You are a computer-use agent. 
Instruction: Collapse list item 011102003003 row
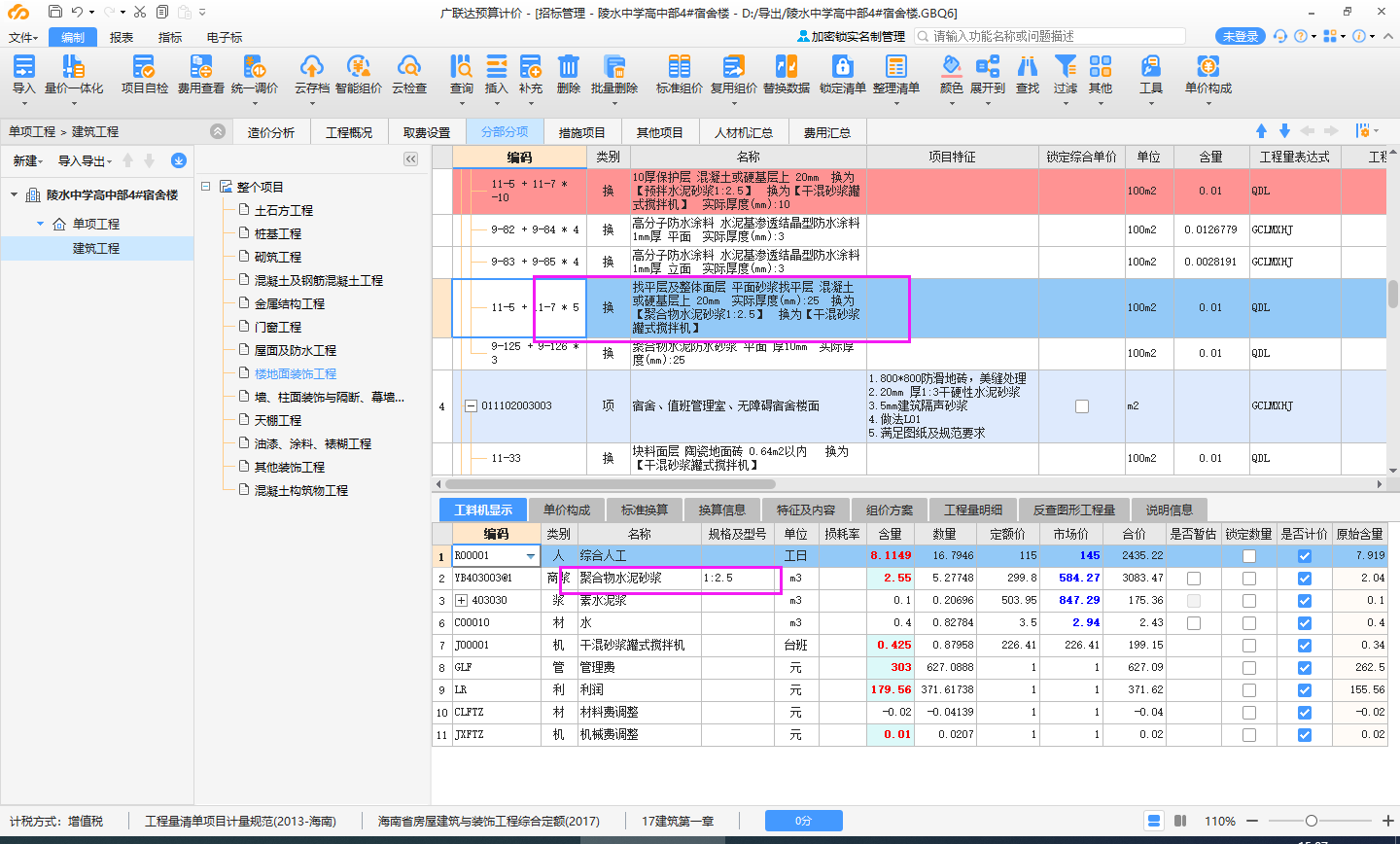(472, 406)
